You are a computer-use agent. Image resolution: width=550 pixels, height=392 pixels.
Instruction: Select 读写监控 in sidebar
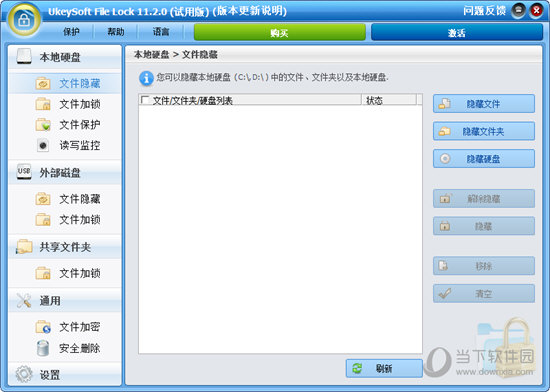65,145
